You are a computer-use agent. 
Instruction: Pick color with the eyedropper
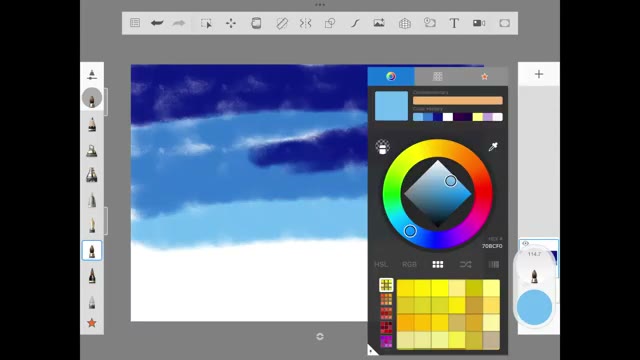(x=493, y=147)
